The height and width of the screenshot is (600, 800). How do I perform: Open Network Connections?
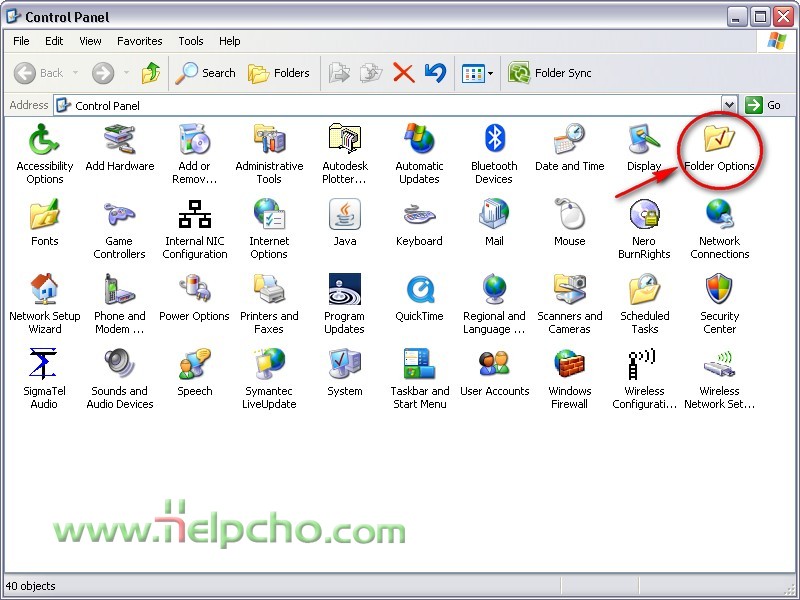click(x=719, y=229)
